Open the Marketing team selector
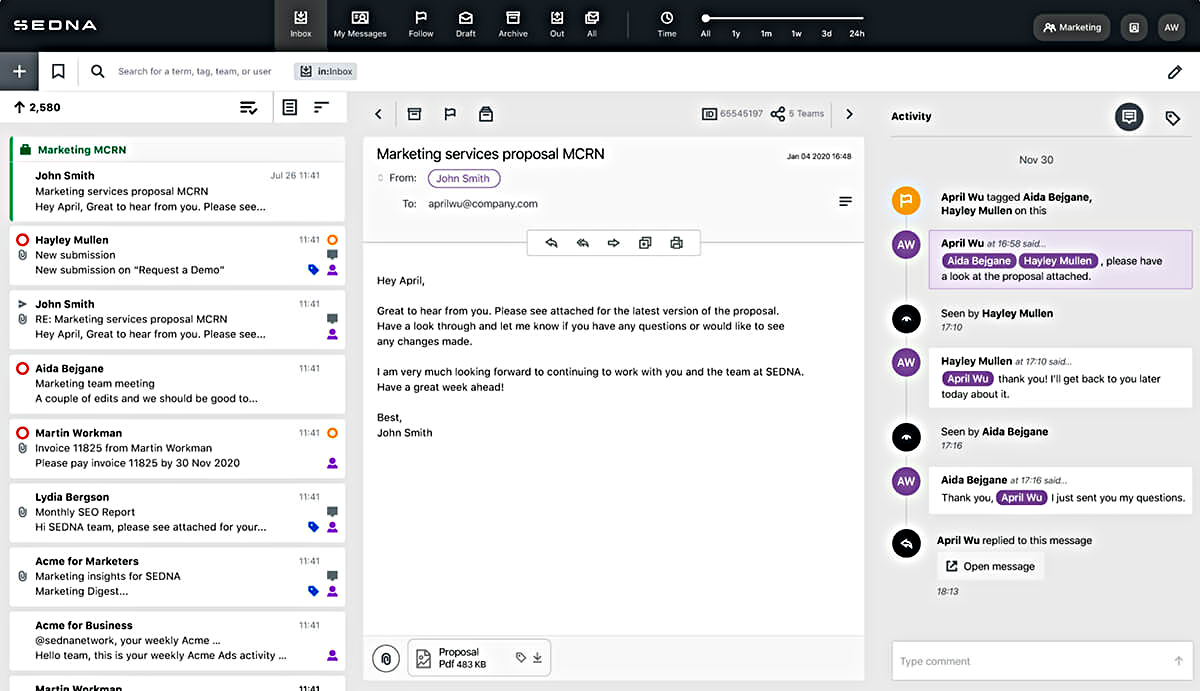Viewport: 1200px width, 691px height. pos(1072,27)
